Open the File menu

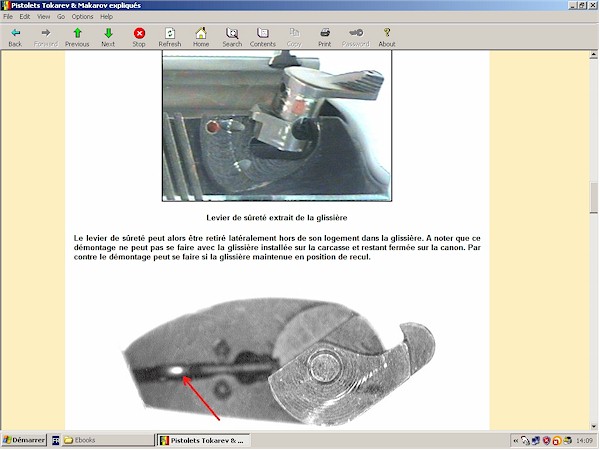pyautogui.click(x=8, y=16)
